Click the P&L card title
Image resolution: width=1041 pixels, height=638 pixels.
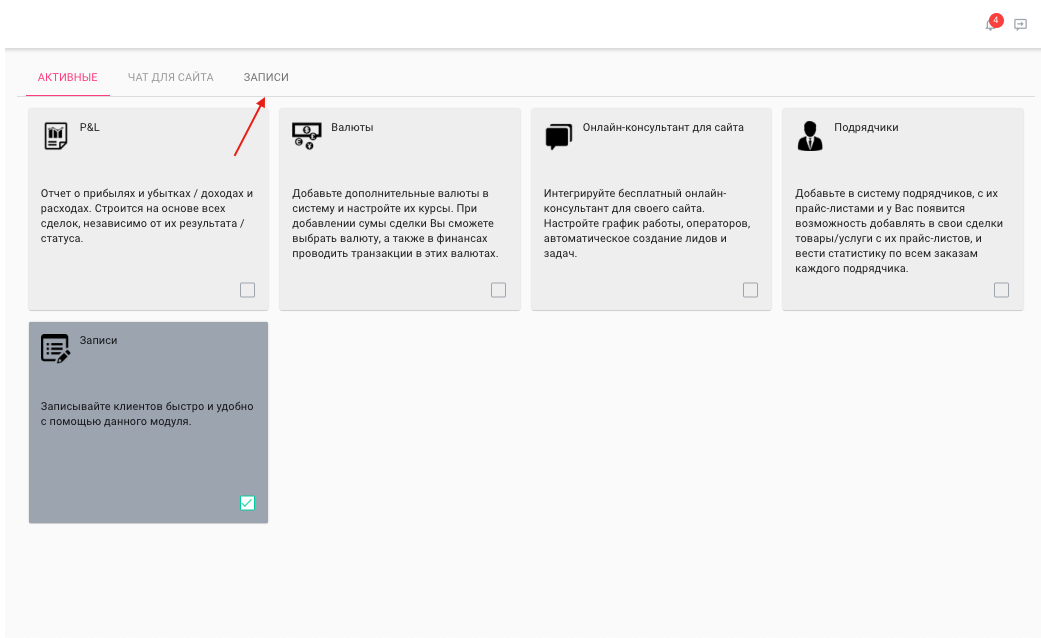(x=90, y=127)
